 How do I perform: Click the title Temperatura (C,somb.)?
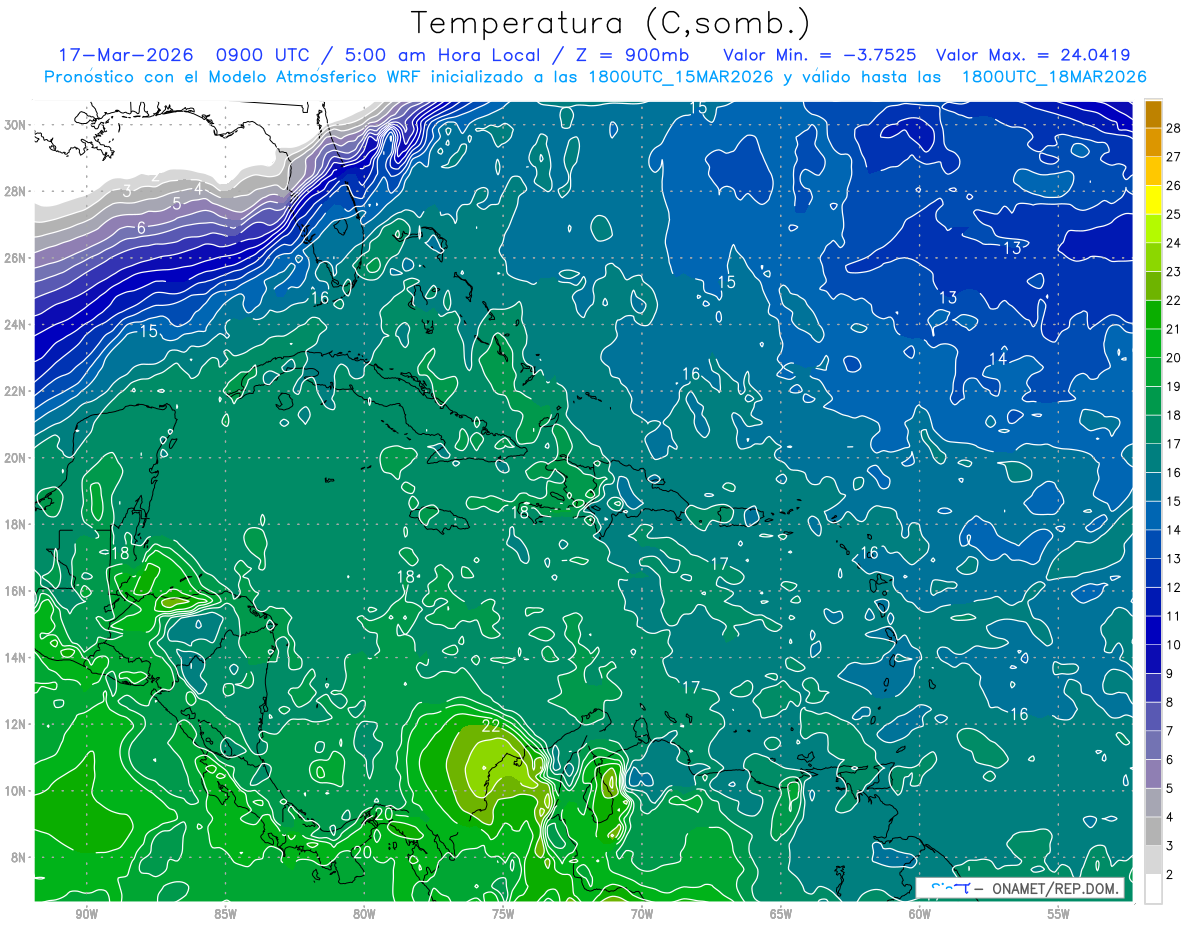point(611,23)
